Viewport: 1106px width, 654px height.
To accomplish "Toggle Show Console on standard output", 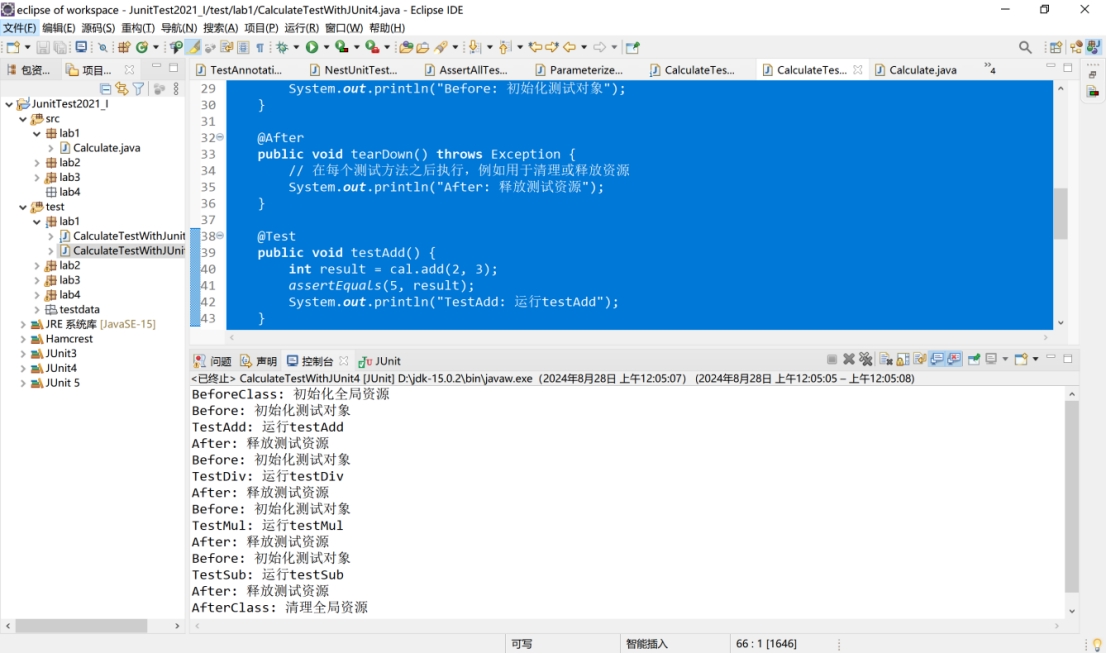I will point(937,360).
